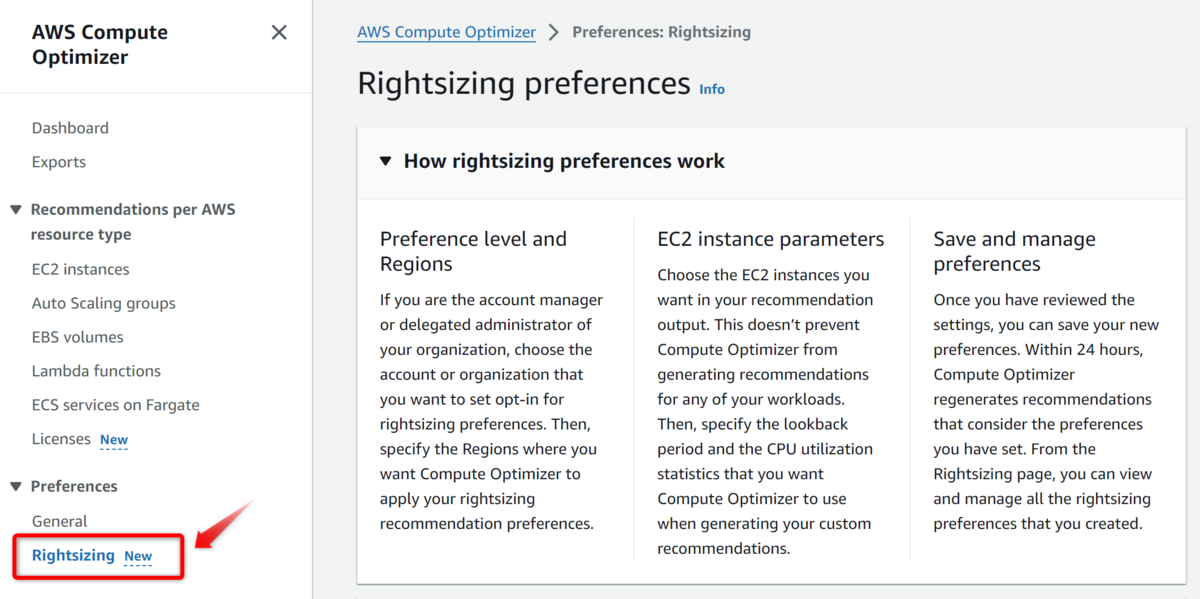Image resolution: width=1200 pixels, height=599 pixels.
Task: View the Licenses recommendations page
Action: 62,438
